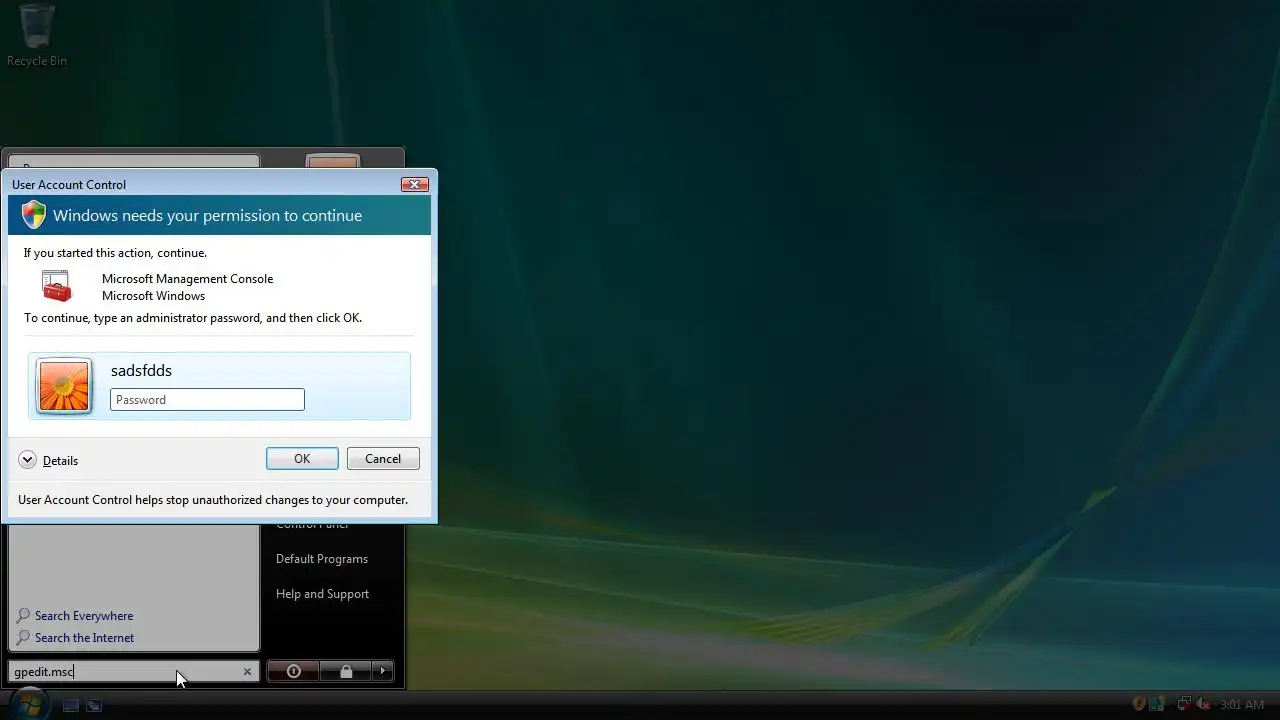Click Show Desktop quick launch icon
This screenshot has width=1280, height=720.
tap(70, 705)
